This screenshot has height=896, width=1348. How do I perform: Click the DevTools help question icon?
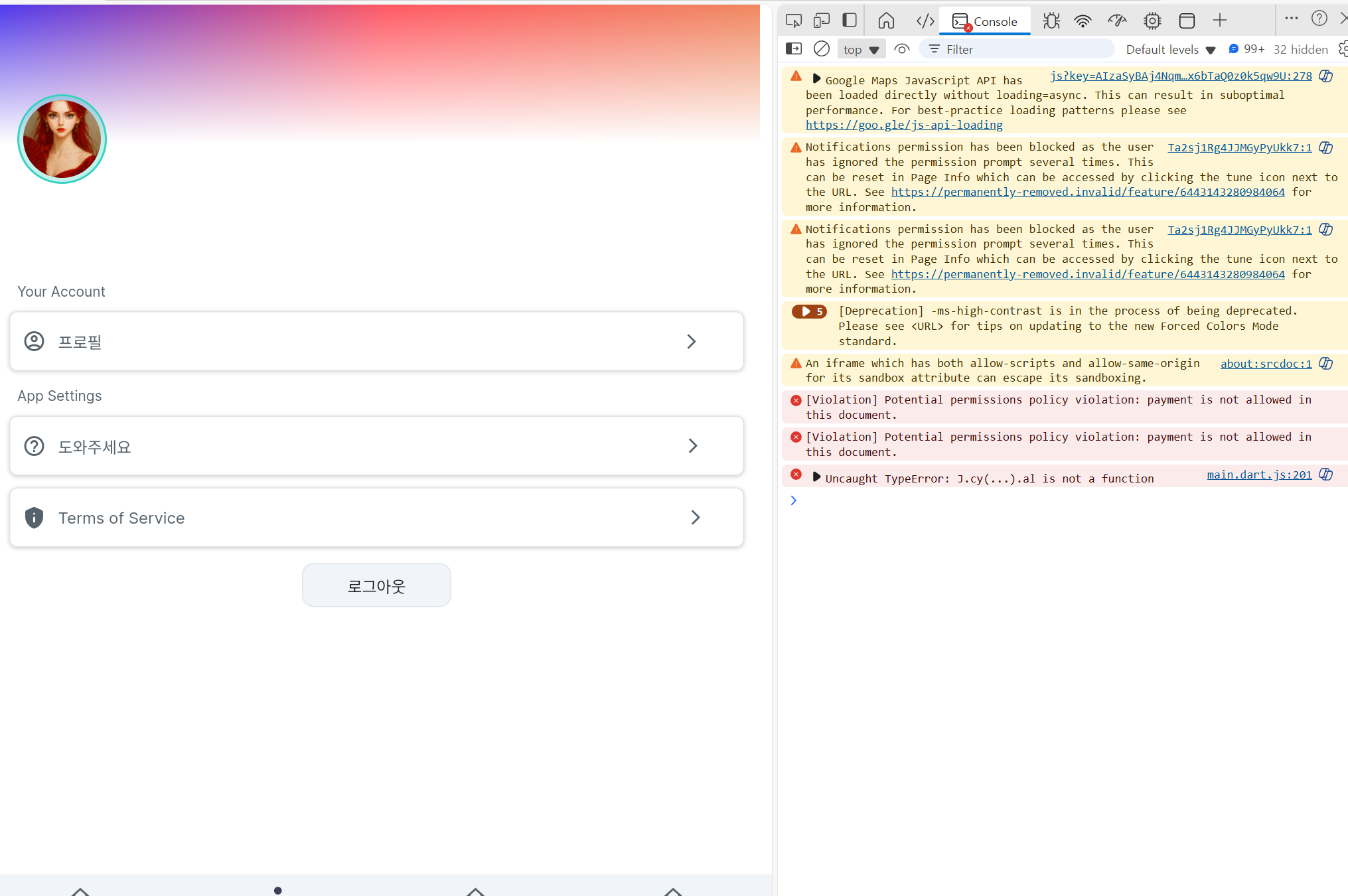[x=1319, y=19]
